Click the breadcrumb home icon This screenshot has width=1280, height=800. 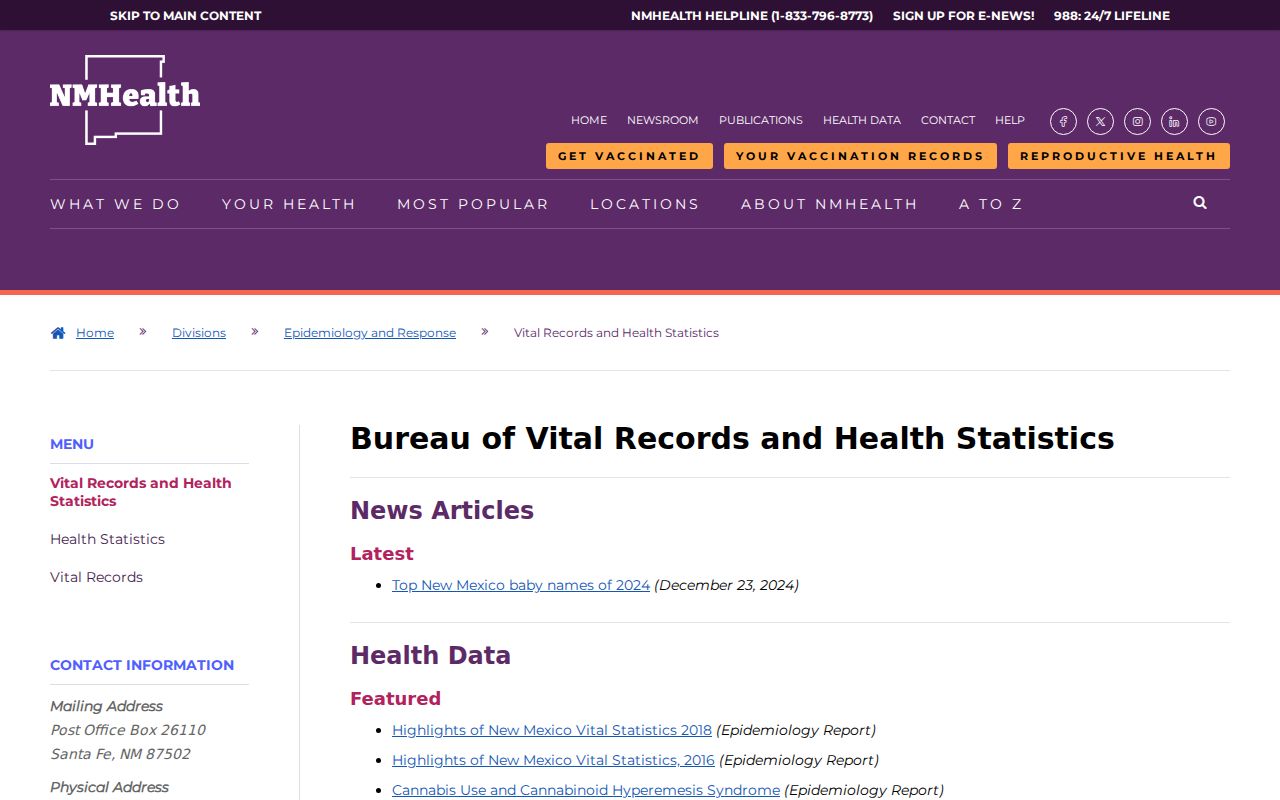pos(58,333)
